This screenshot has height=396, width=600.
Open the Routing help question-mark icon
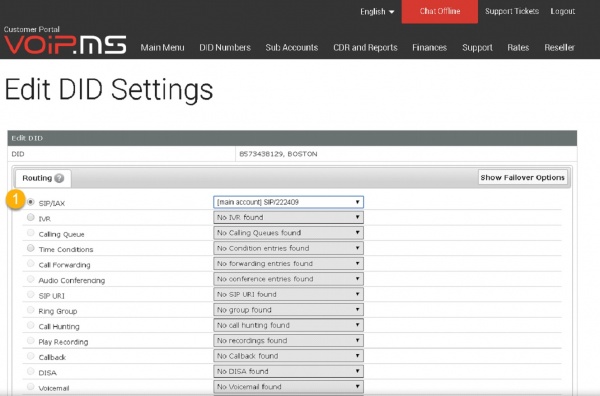pyautogui.click(x=59, y=178)
